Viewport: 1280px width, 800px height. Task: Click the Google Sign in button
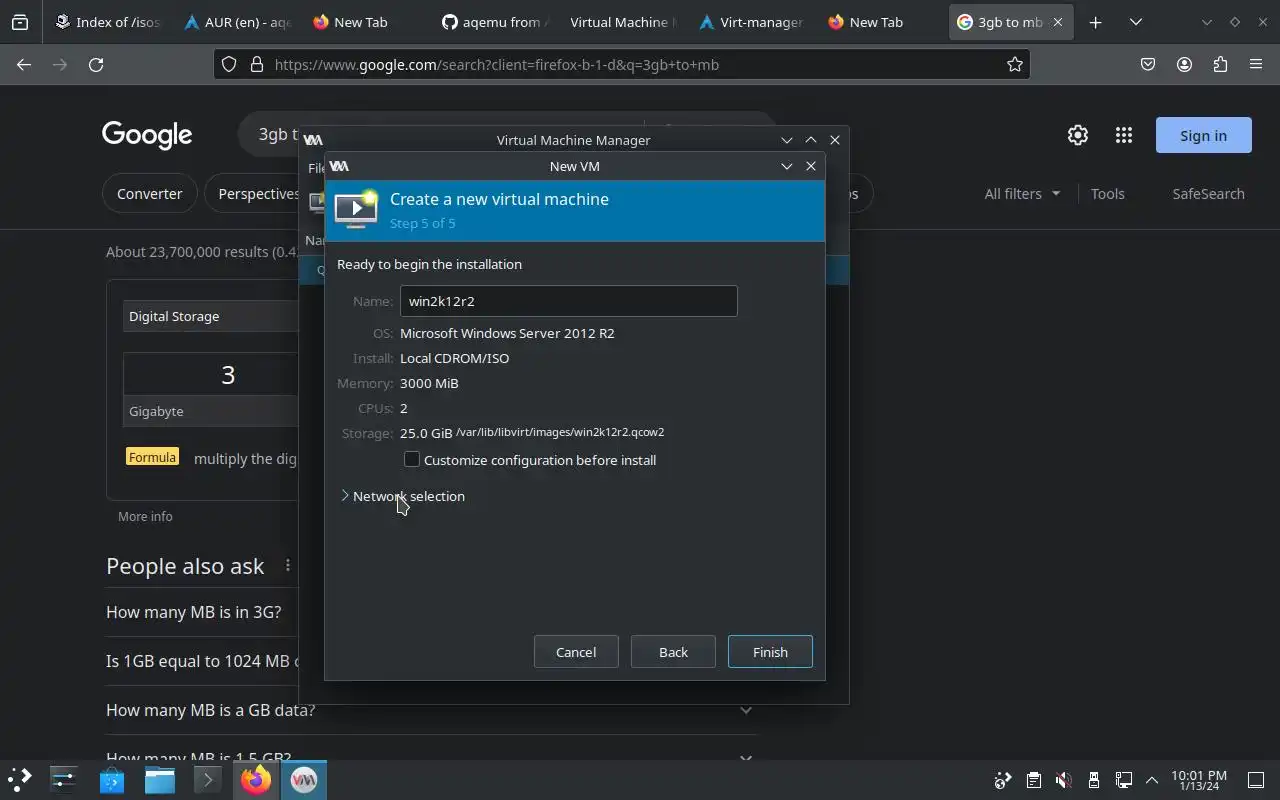coord(1203,135)
